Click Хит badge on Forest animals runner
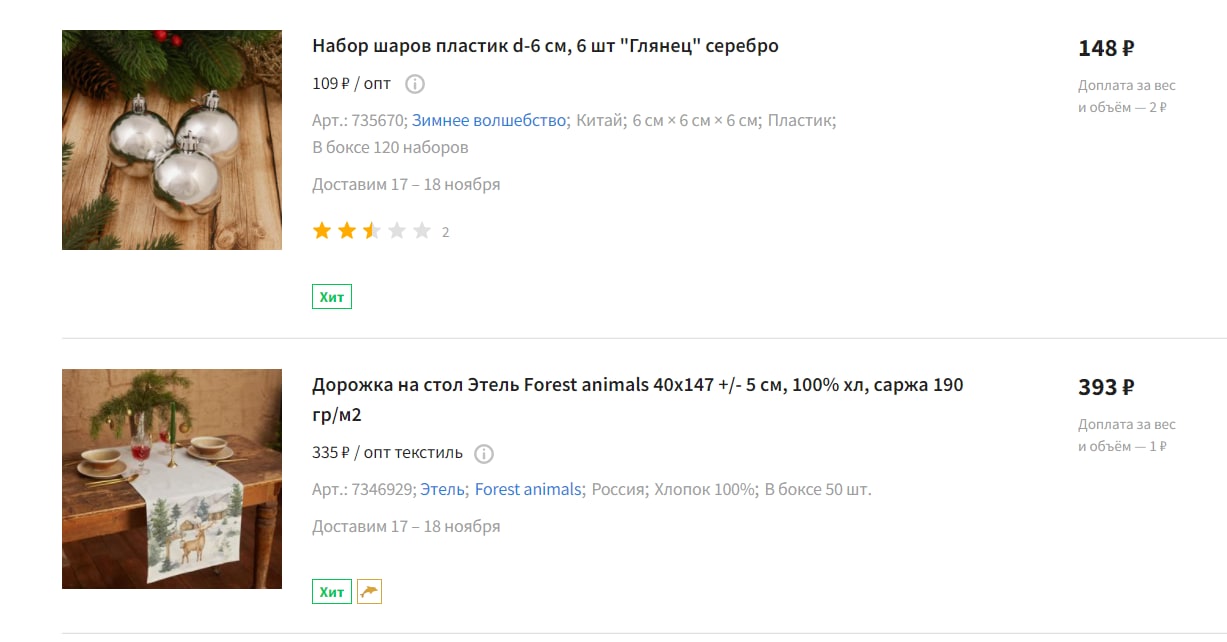Screen dimensions: 1227x642 [332, 592]
